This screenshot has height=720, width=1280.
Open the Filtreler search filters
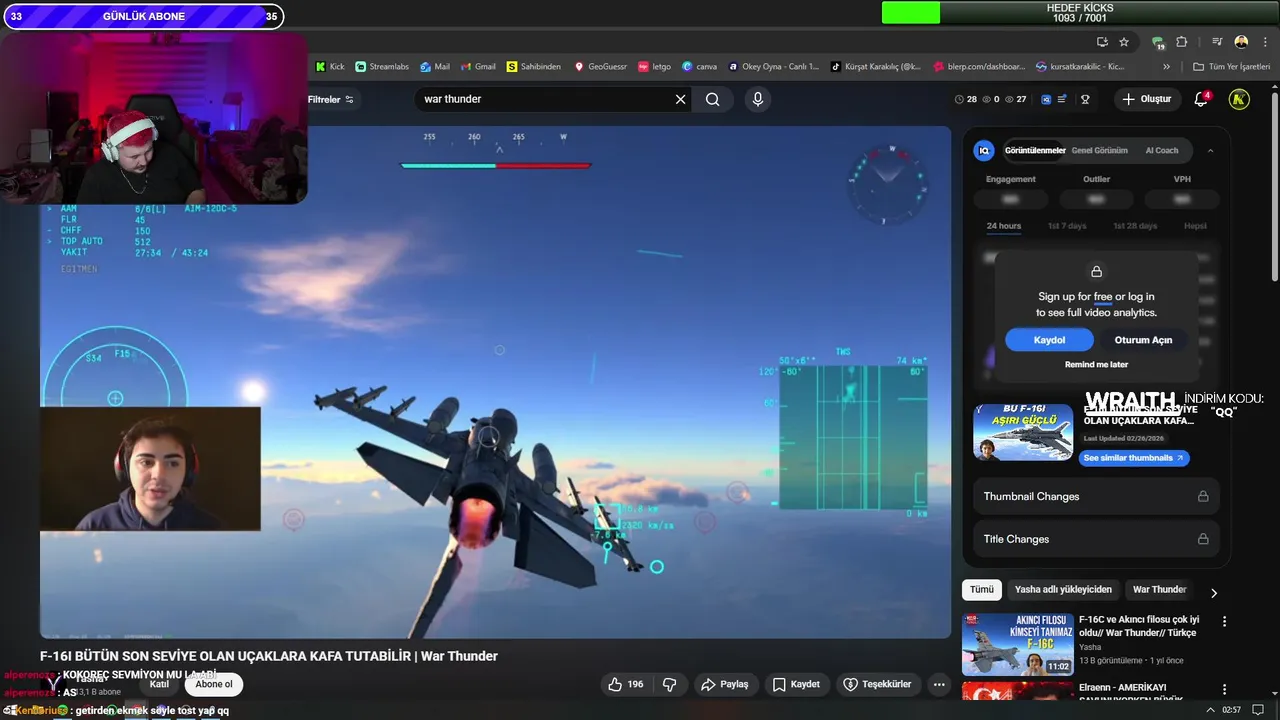[x=331, y=99]
